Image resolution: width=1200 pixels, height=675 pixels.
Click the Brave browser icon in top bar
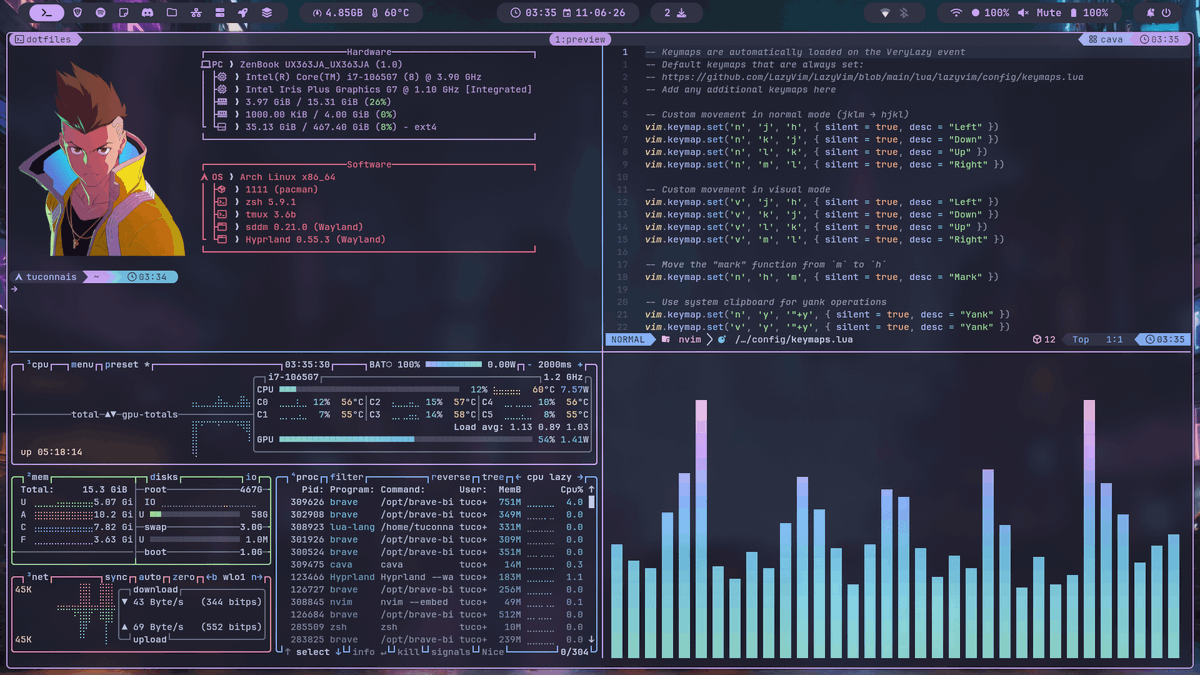click(78, 13)
